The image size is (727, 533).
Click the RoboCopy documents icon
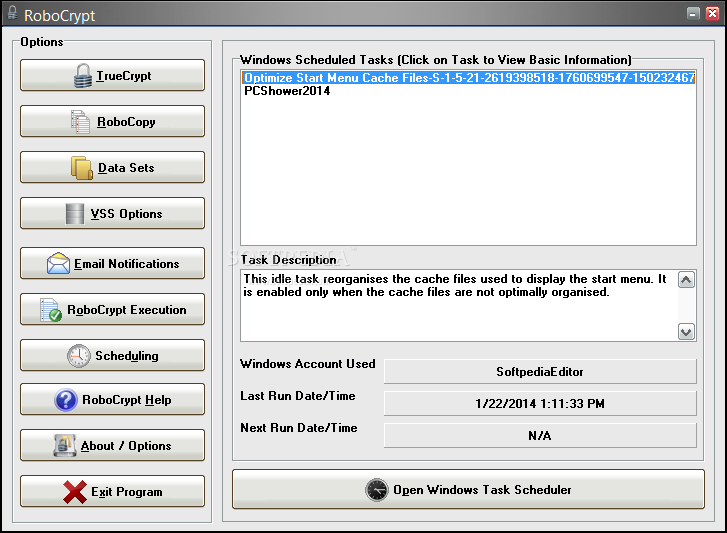[x=80, y=122]
